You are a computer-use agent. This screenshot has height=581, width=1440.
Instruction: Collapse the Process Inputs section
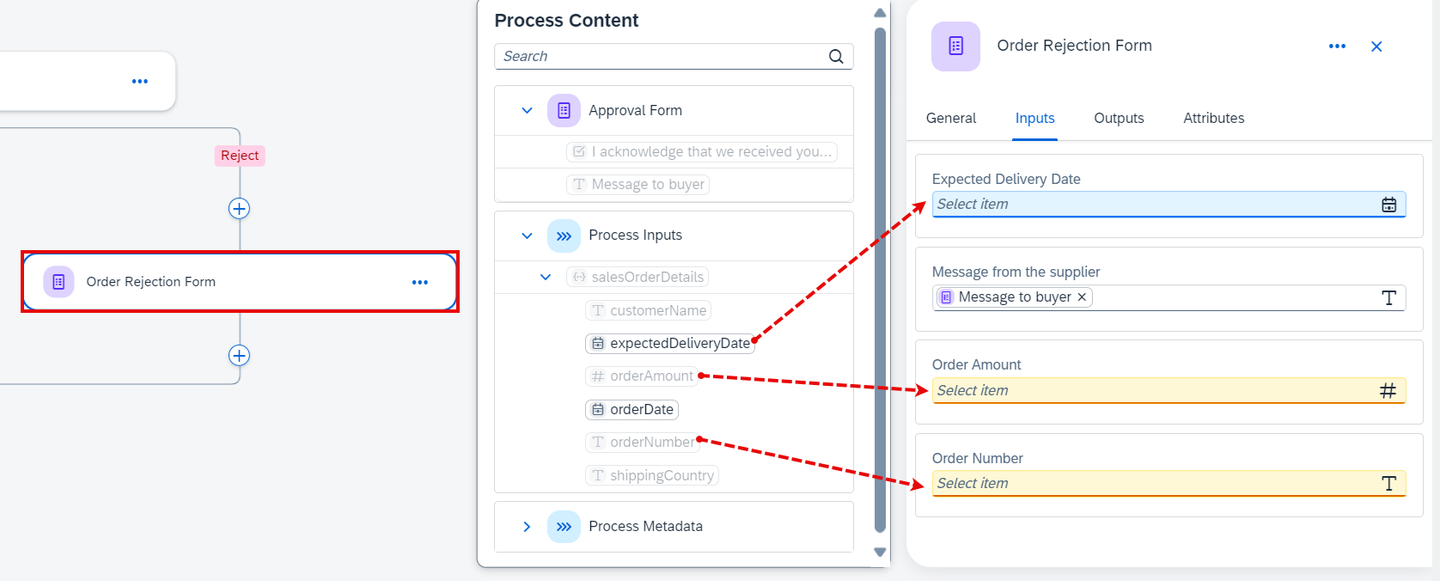pos(527,236)
